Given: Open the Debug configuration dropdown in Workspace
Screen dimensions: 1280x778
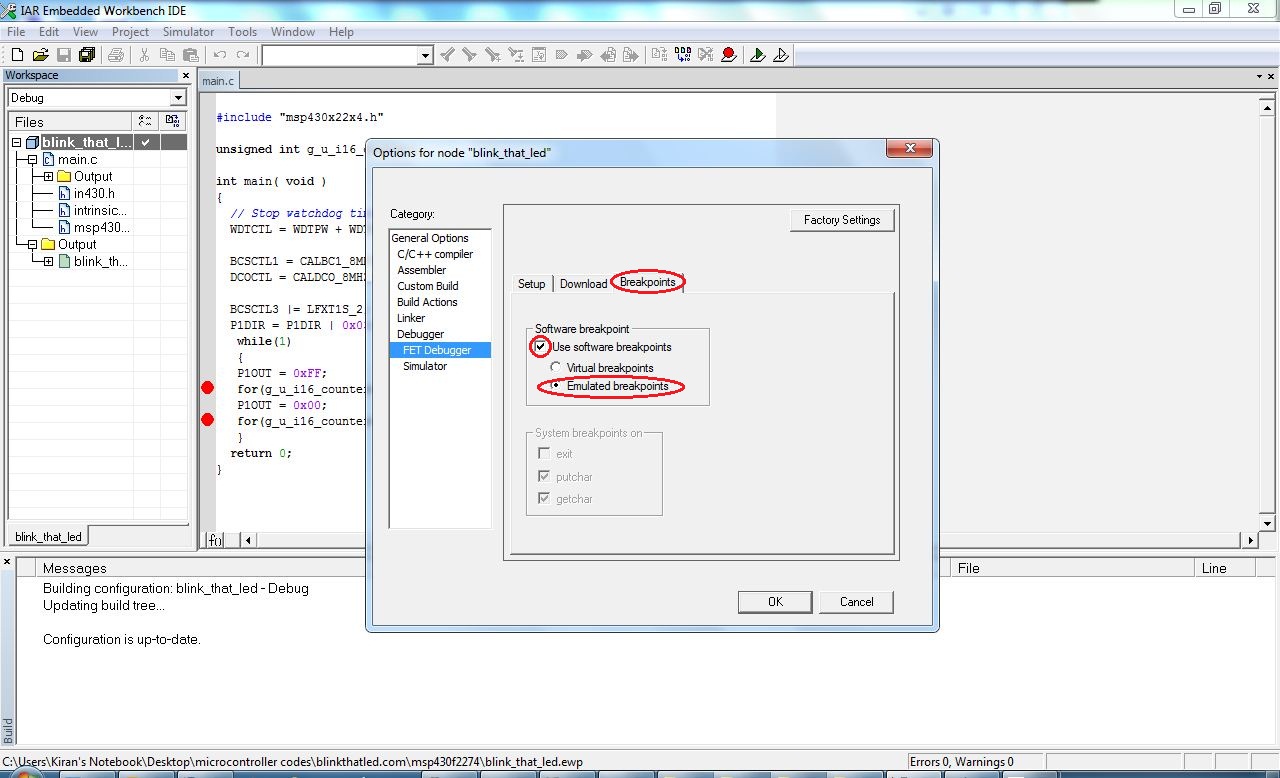Looking at the screenshot, I should 178,98.
